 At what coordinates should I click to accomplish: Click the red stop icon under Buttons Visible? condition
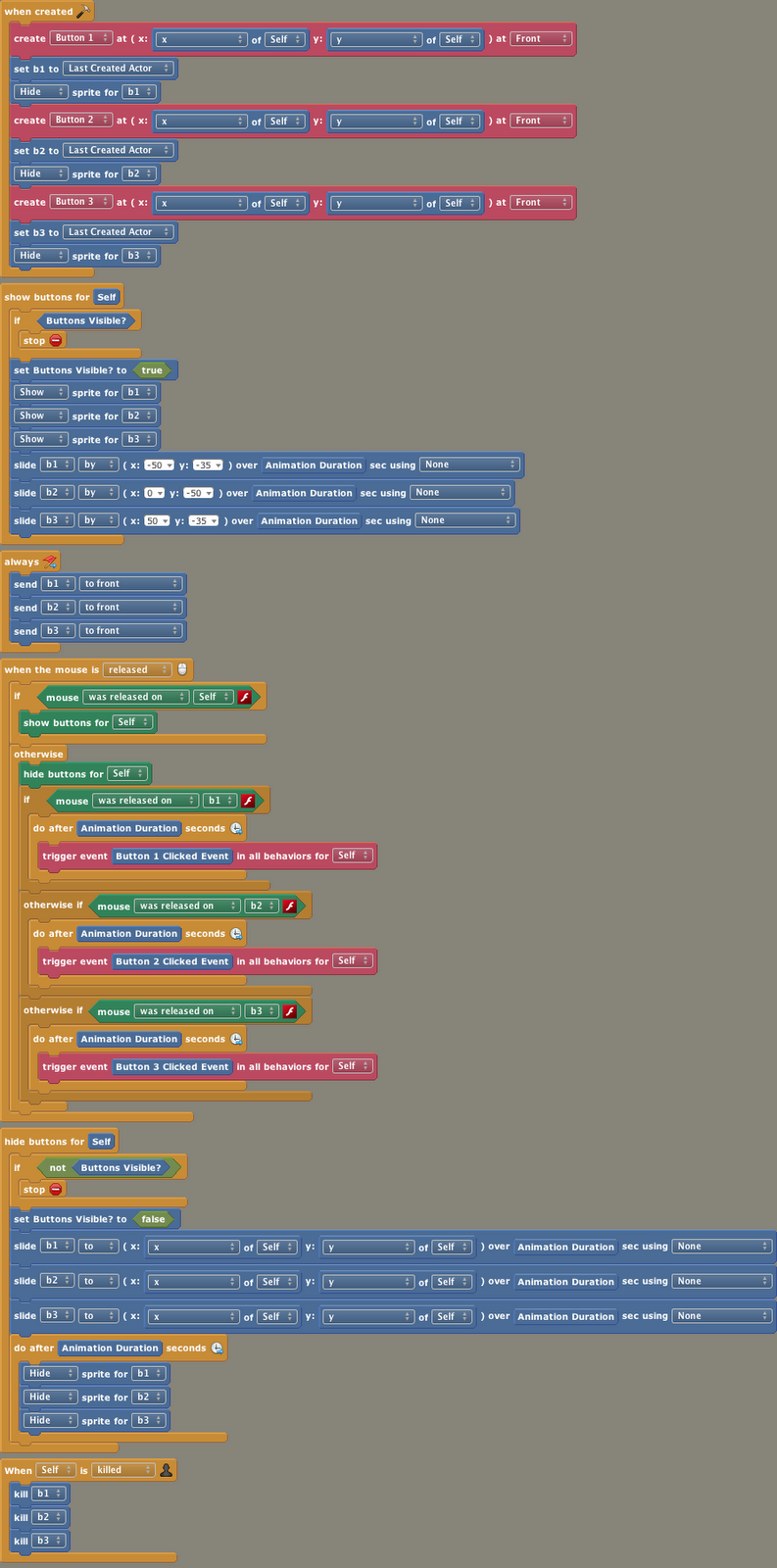pos(56,341)
